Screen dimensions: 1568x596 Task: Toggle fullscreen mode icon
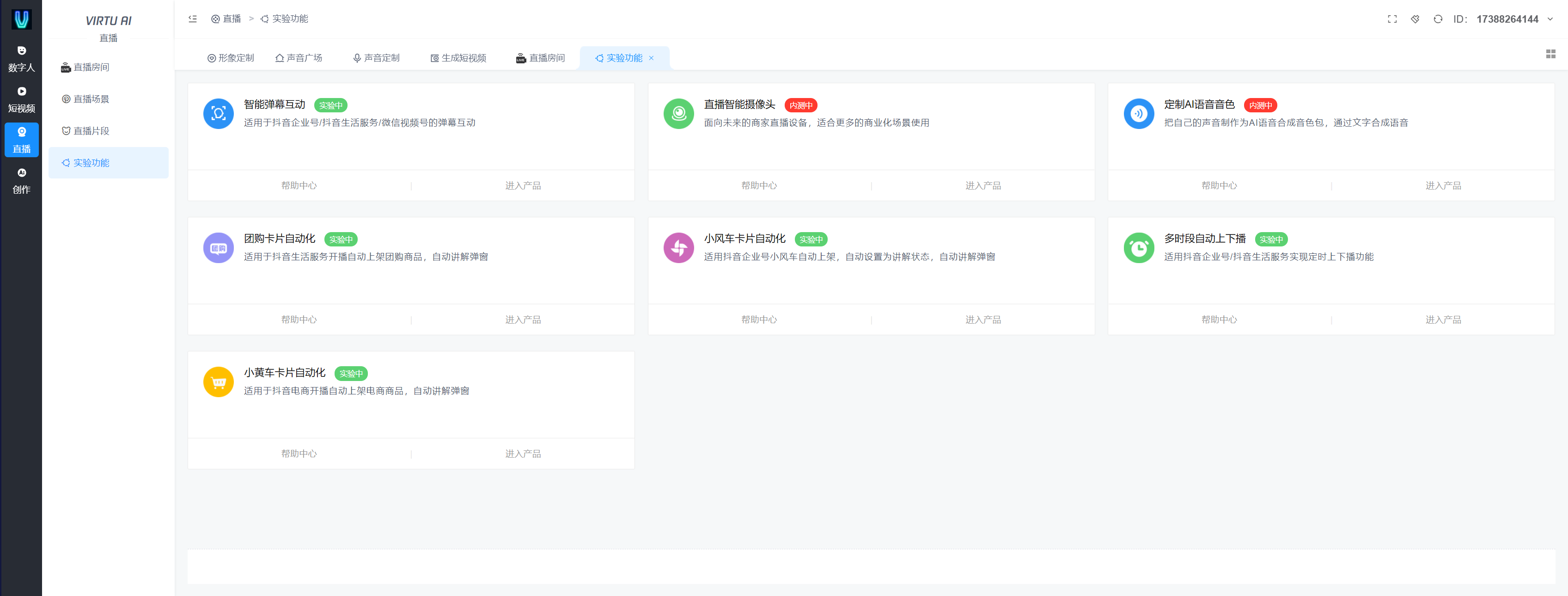(x=1392, y=19)
